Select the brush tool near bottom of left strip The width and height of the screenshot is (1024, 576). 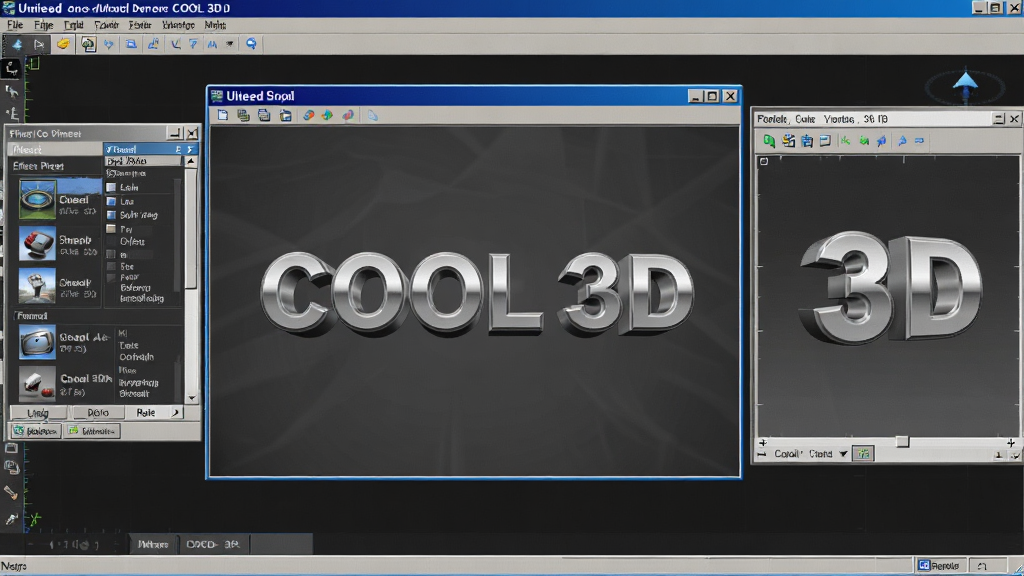(11, 492)
